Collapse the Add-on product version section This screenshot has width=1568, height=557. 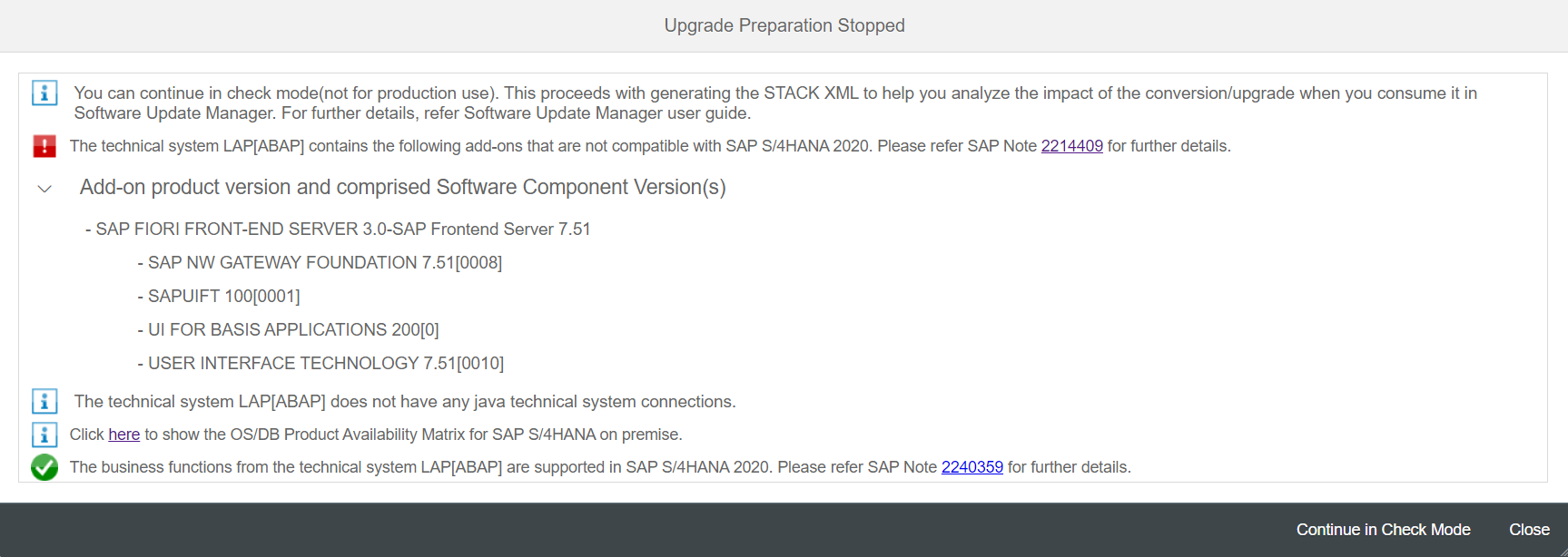pyautogui.click(x=44, y=189)
